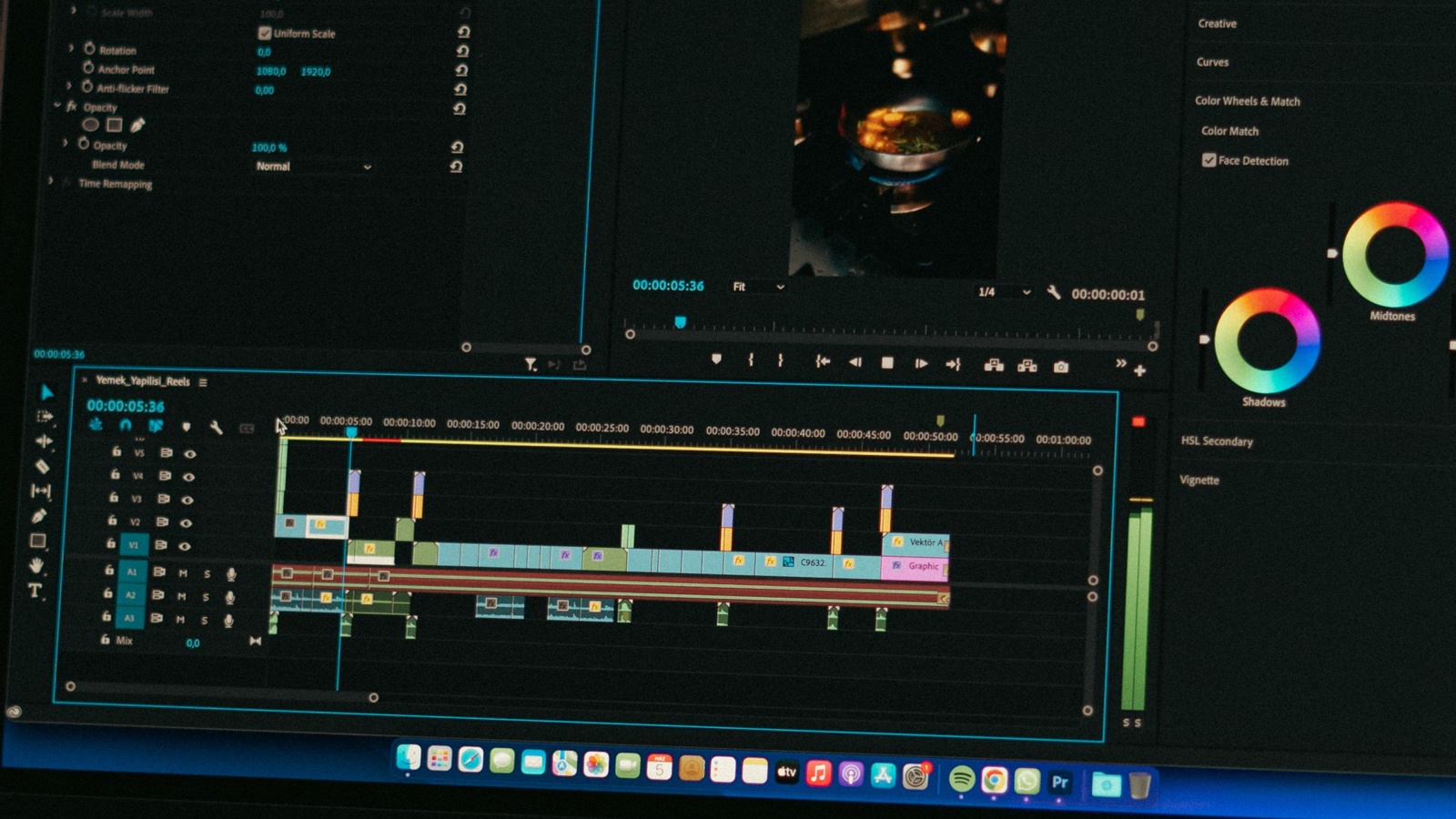The image size is (1456, 819).
Task: Select the Hand tool
Action: (x=36, y=565)
